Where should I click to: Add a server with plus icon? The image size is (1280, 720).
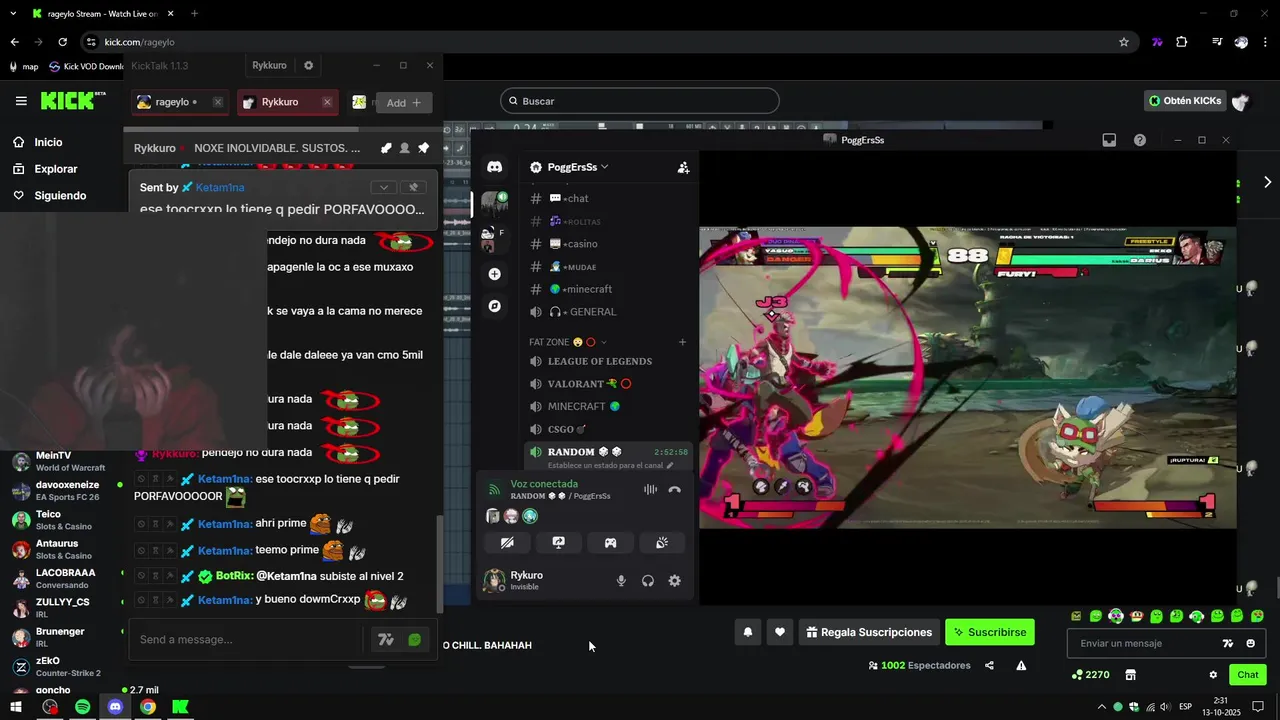coord(494,274)
